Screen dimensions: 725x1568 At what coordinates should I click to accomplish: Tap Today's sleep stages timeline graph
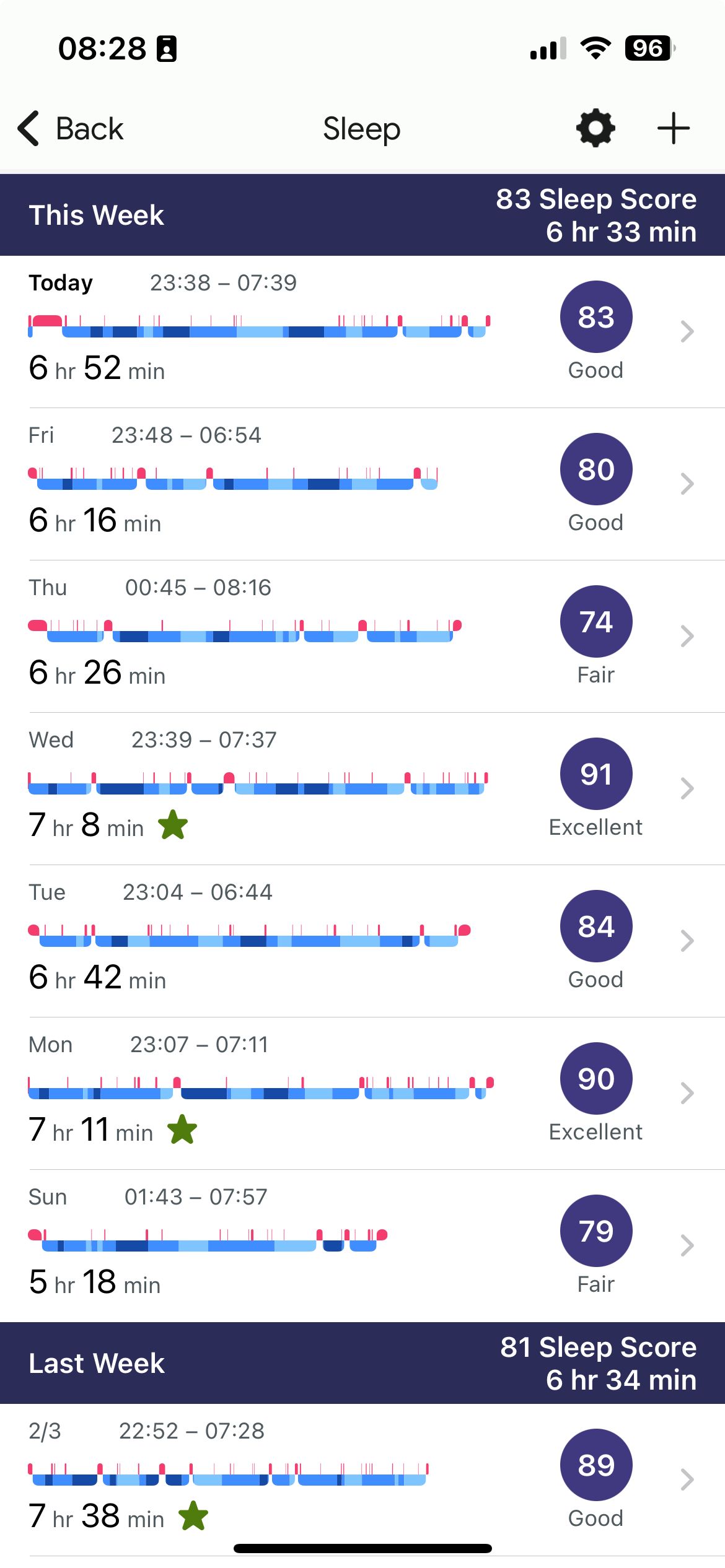pyautogui.click(x=259, y=326)
